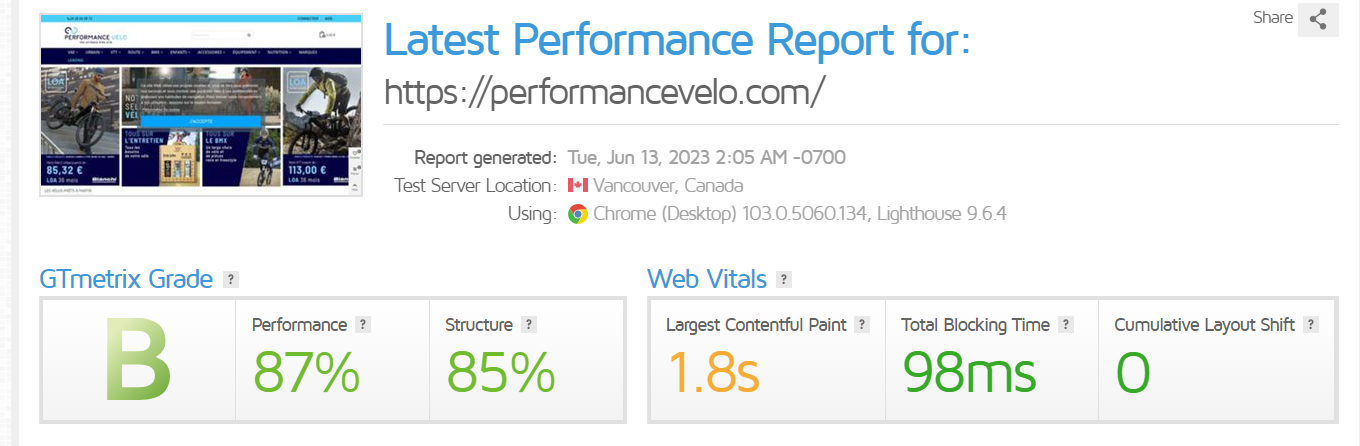Click the GTmetrix Grade heading
The width and height of the screenshot is (1360, 446).
click(x=126, y=279)
